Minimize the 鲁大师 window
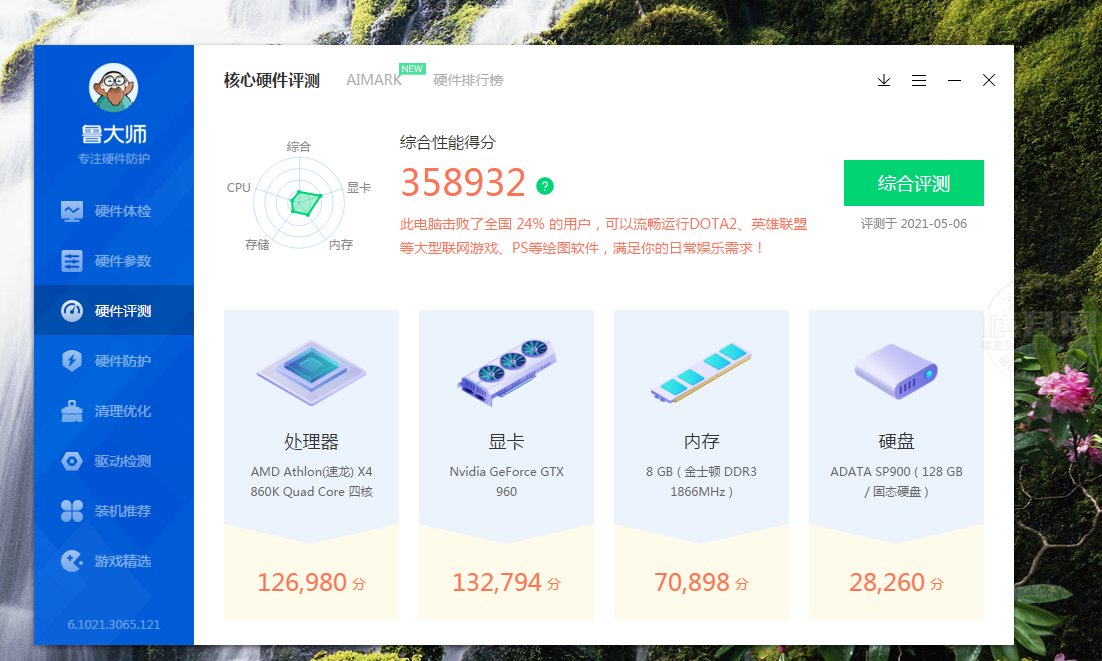Screen dimensions: 1102x661 954,80
